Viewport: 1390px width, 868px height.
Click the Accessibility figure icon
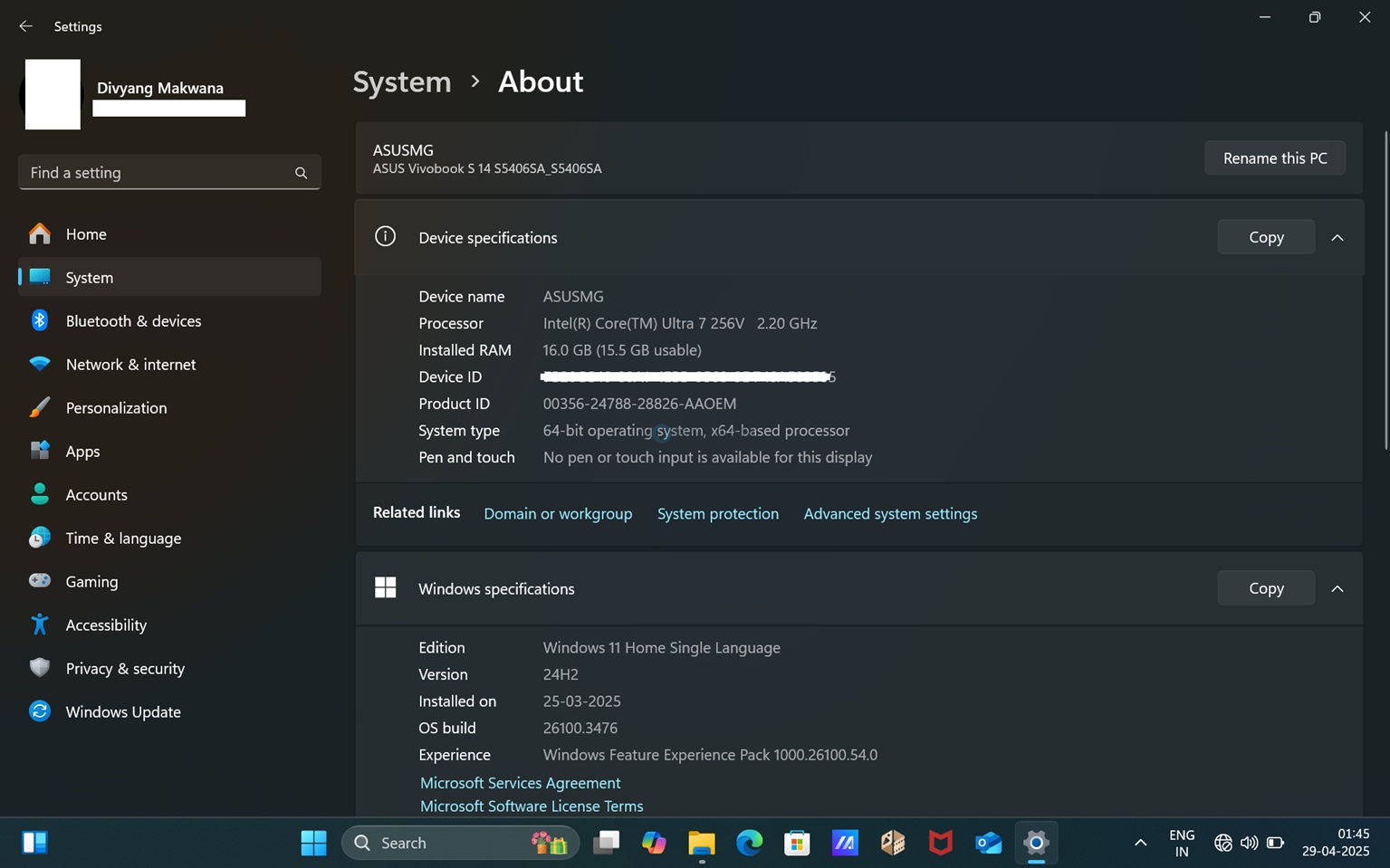pos(40,625)
